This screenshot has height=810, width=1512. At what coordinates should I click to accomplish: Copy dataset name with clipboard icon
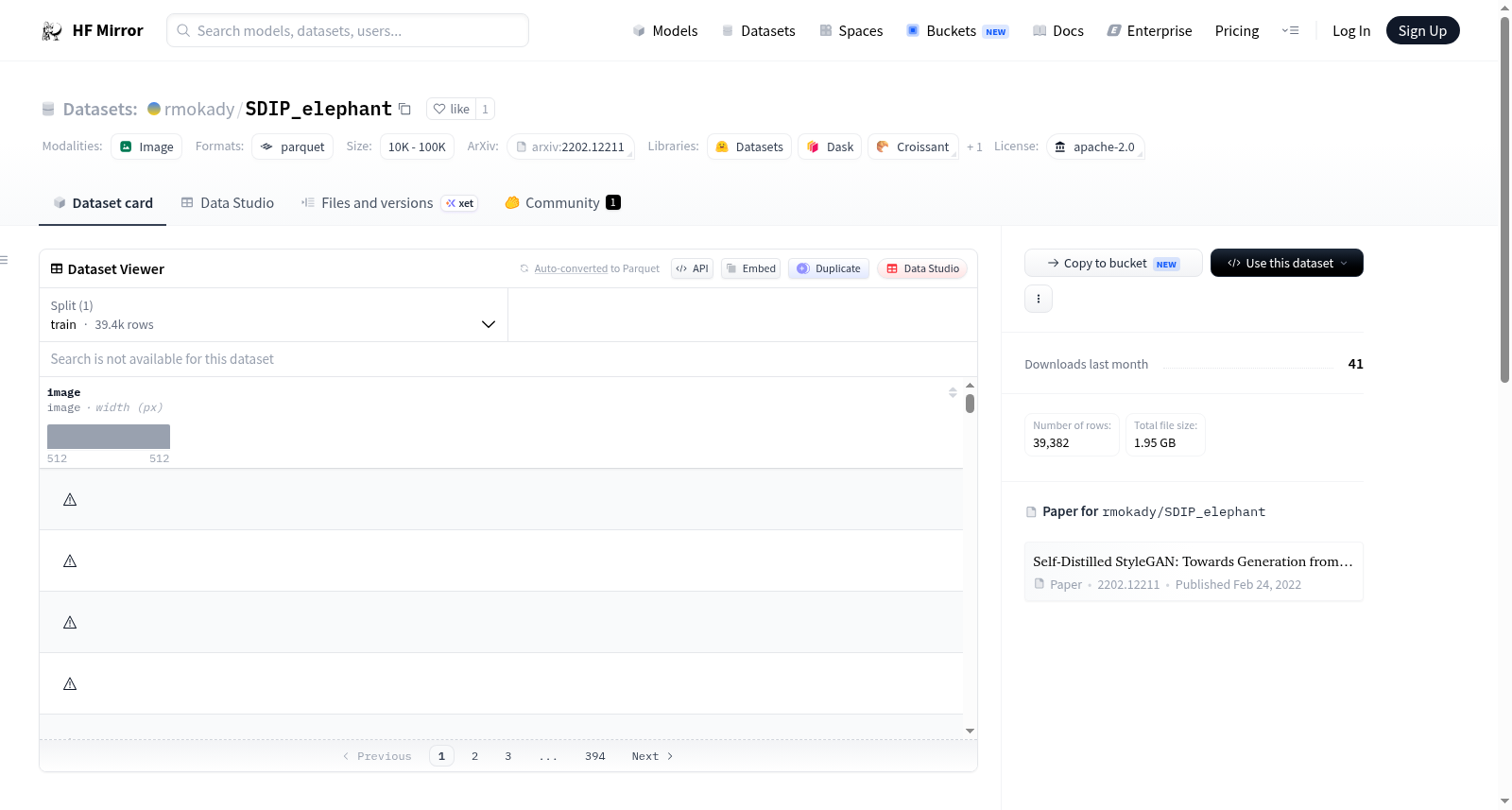pos(404,109)
